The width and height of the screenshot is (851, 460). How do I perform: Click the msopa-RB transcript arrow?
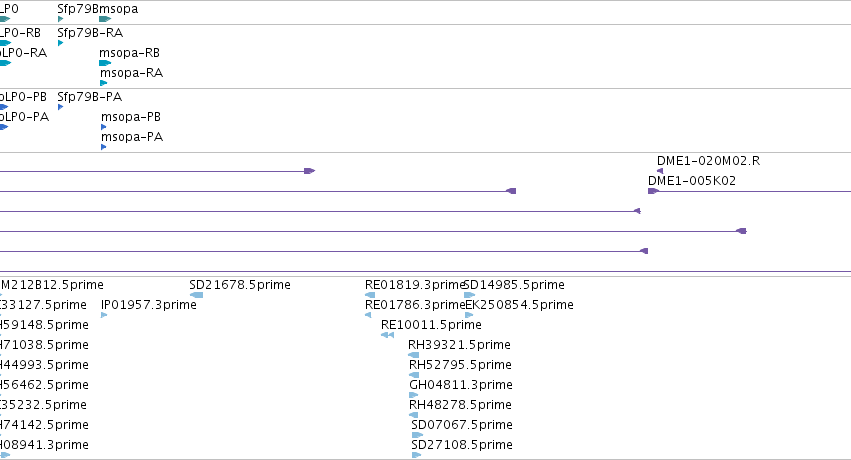(x=105, y=63)
